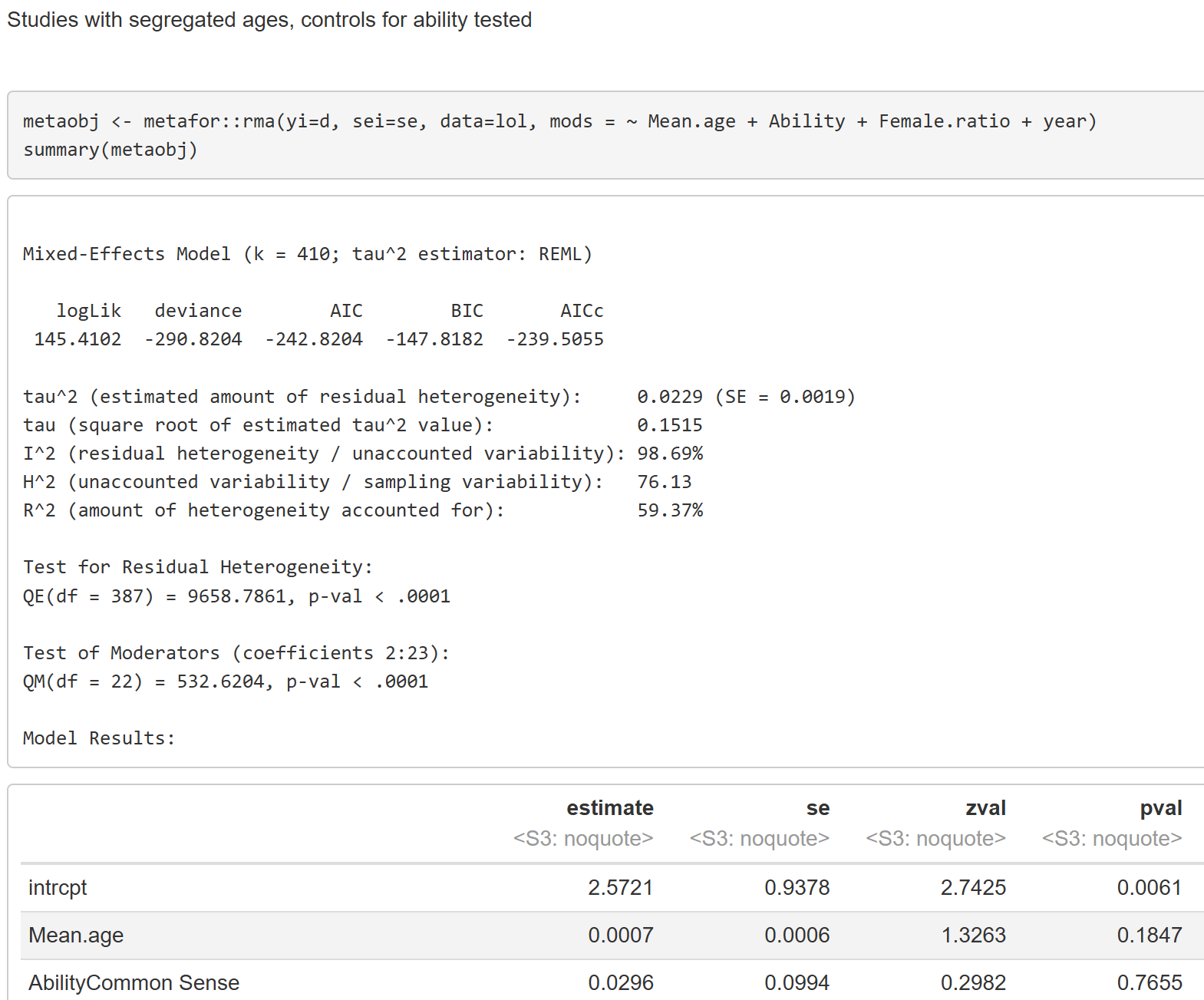Screen dimensions: 1204x1000
Task: Select the I^2 value 98.69%
Action: coord(669,454)
